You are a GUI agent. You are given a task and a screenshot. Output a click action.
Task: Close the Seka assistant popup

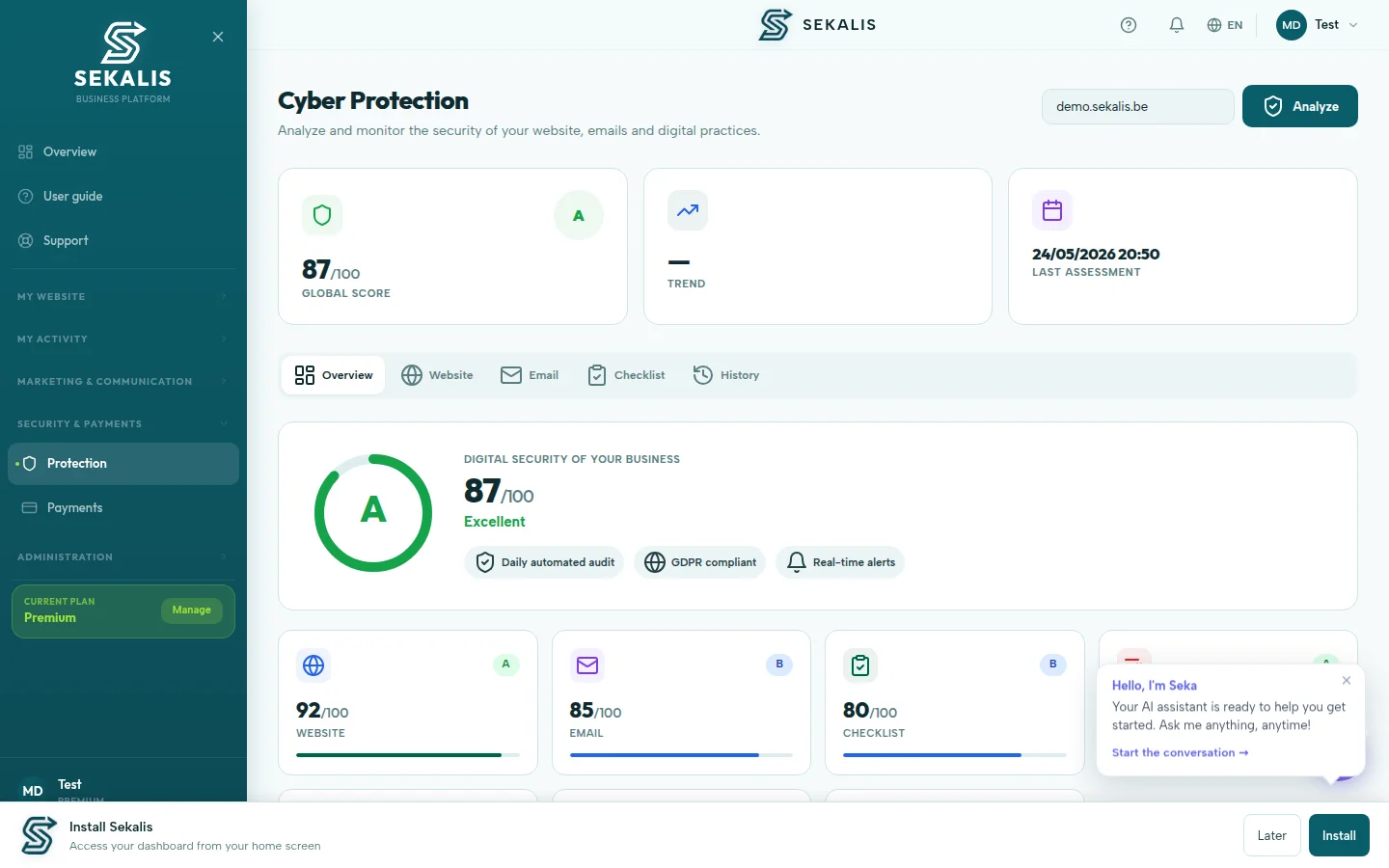click(x=1347, y=681)
